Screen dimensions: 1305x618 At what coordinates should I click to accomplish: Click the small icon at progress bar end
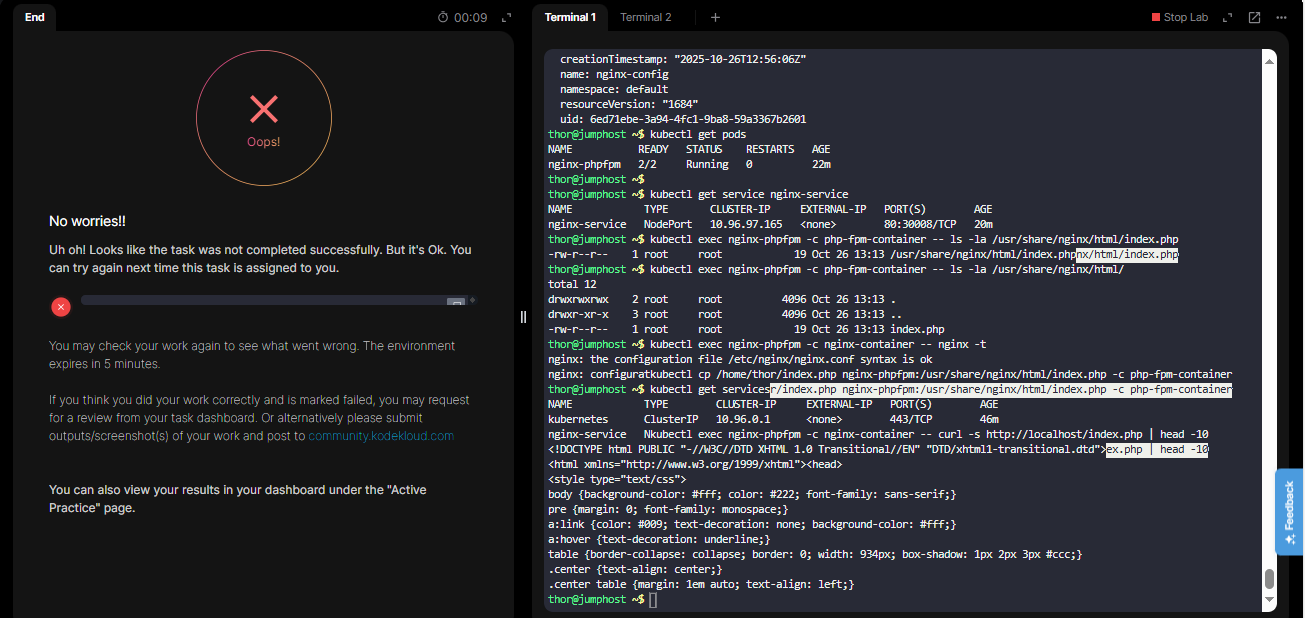(x=456, y=301)
